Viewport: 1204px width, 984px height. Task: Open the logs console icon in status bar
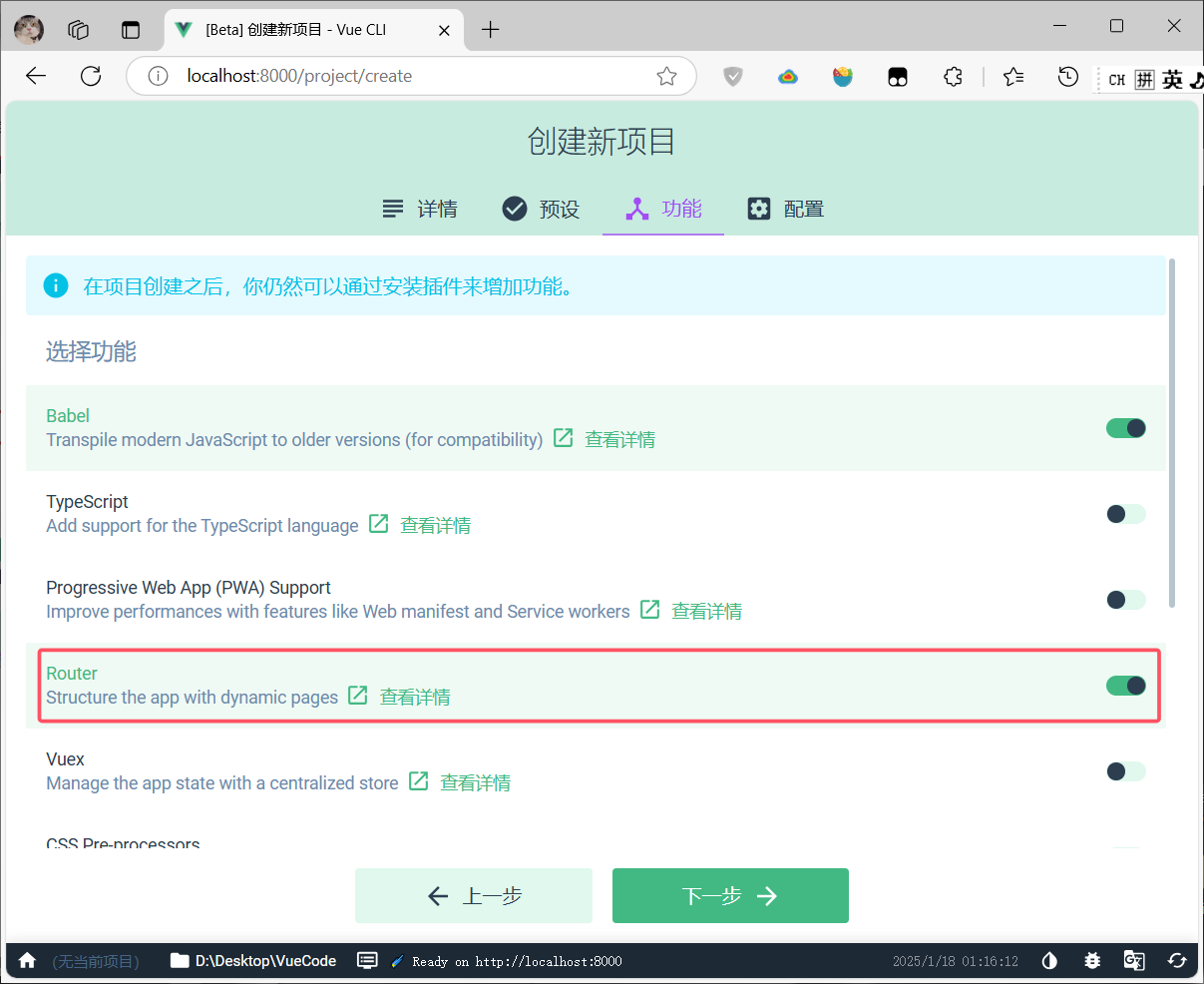click(367, 960)
